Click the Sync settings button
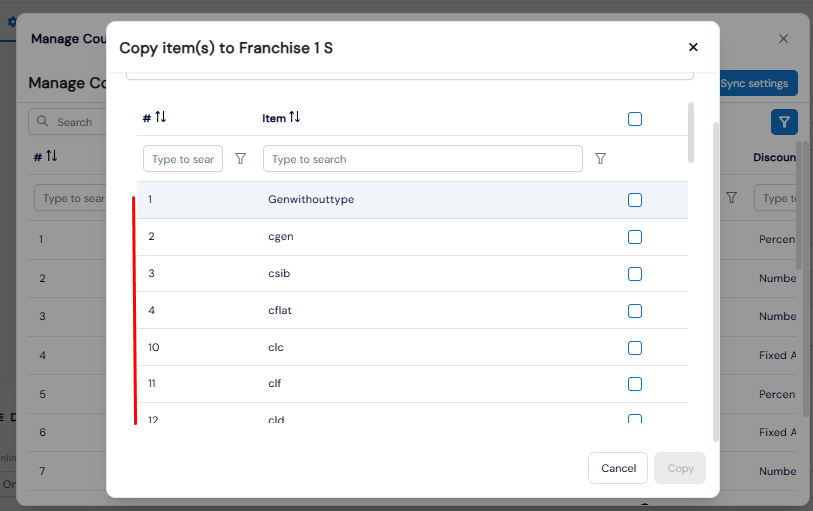This screenshot has width=813, height=511. (758, 83)
